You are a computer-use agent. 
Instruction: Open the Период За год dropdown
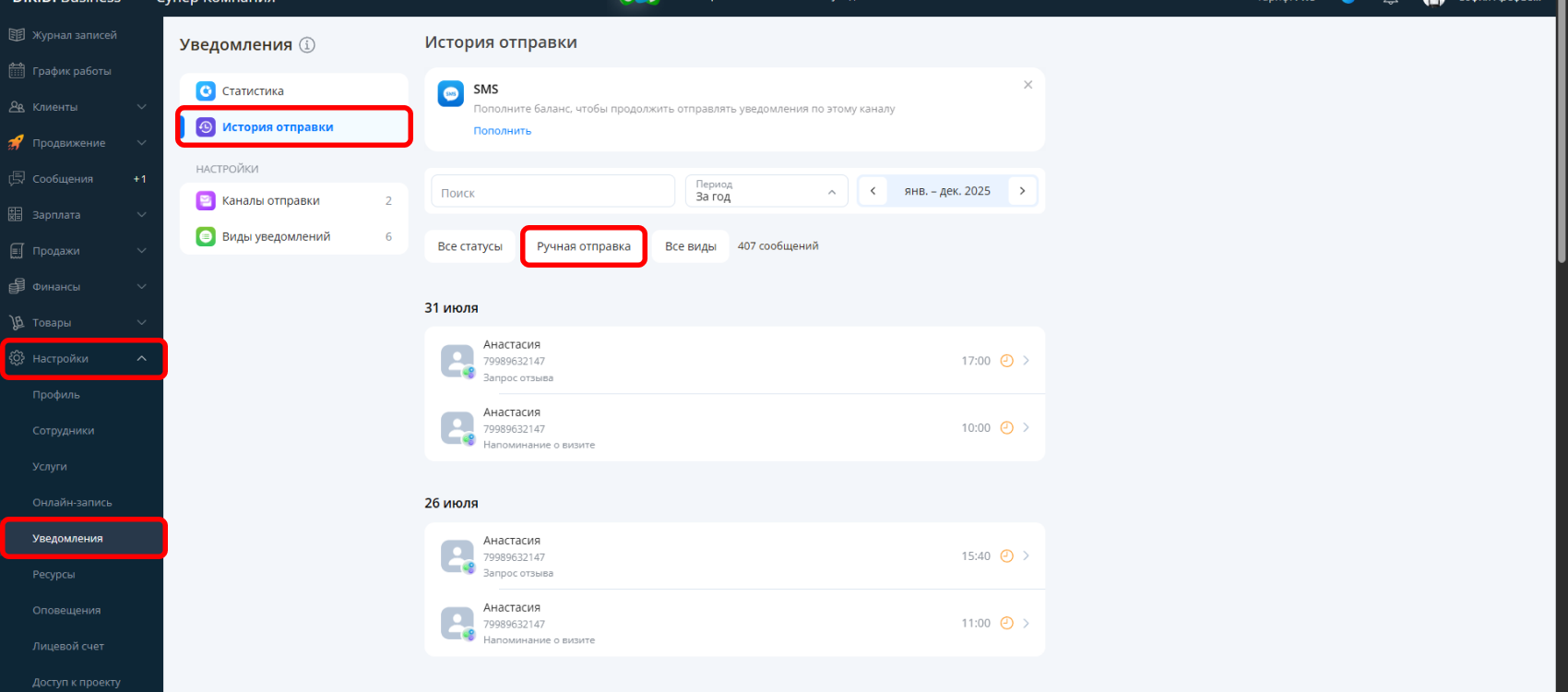point(766,191)
